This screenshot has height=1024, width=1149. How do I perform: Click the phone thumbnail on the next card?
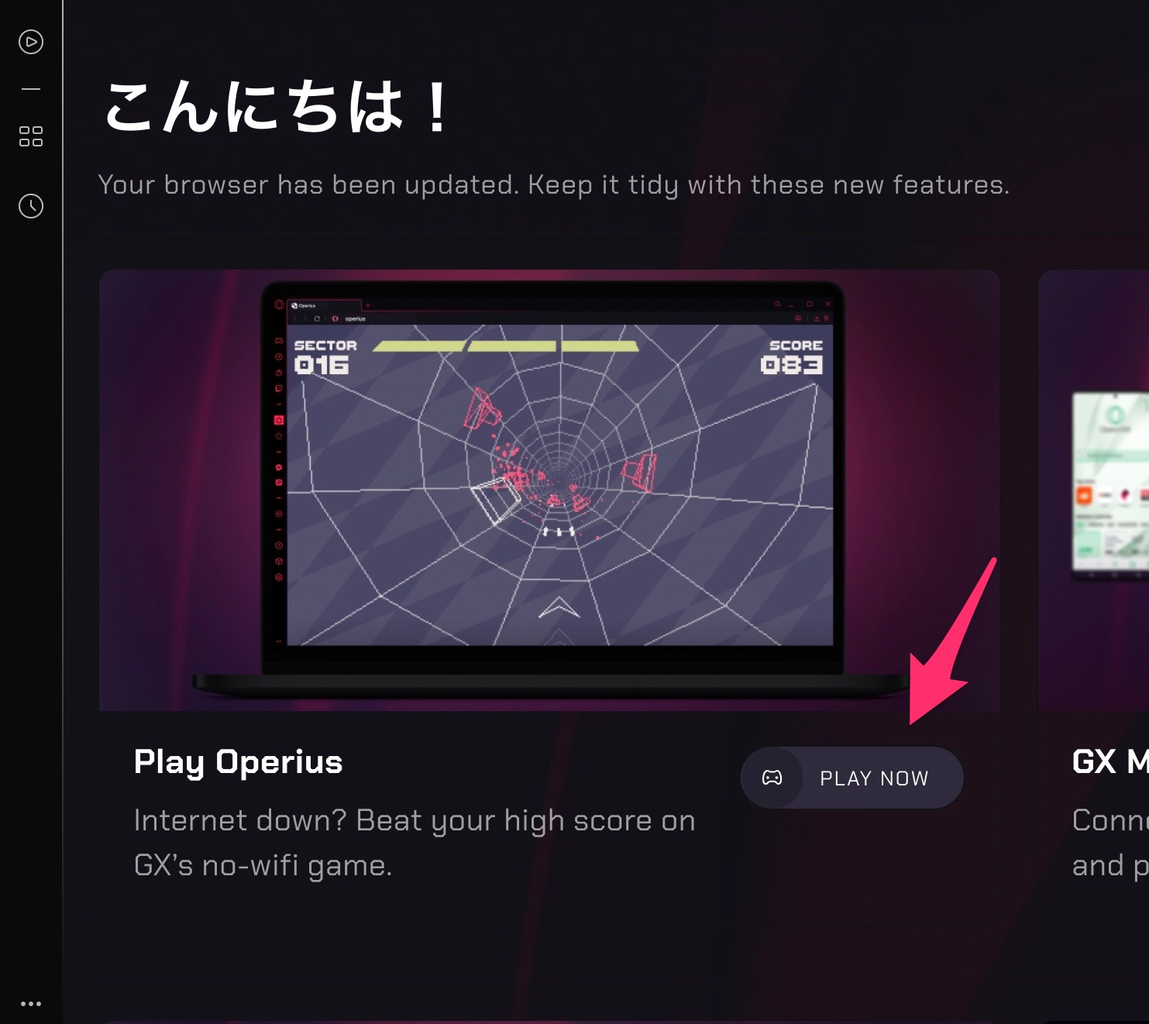1111,484
